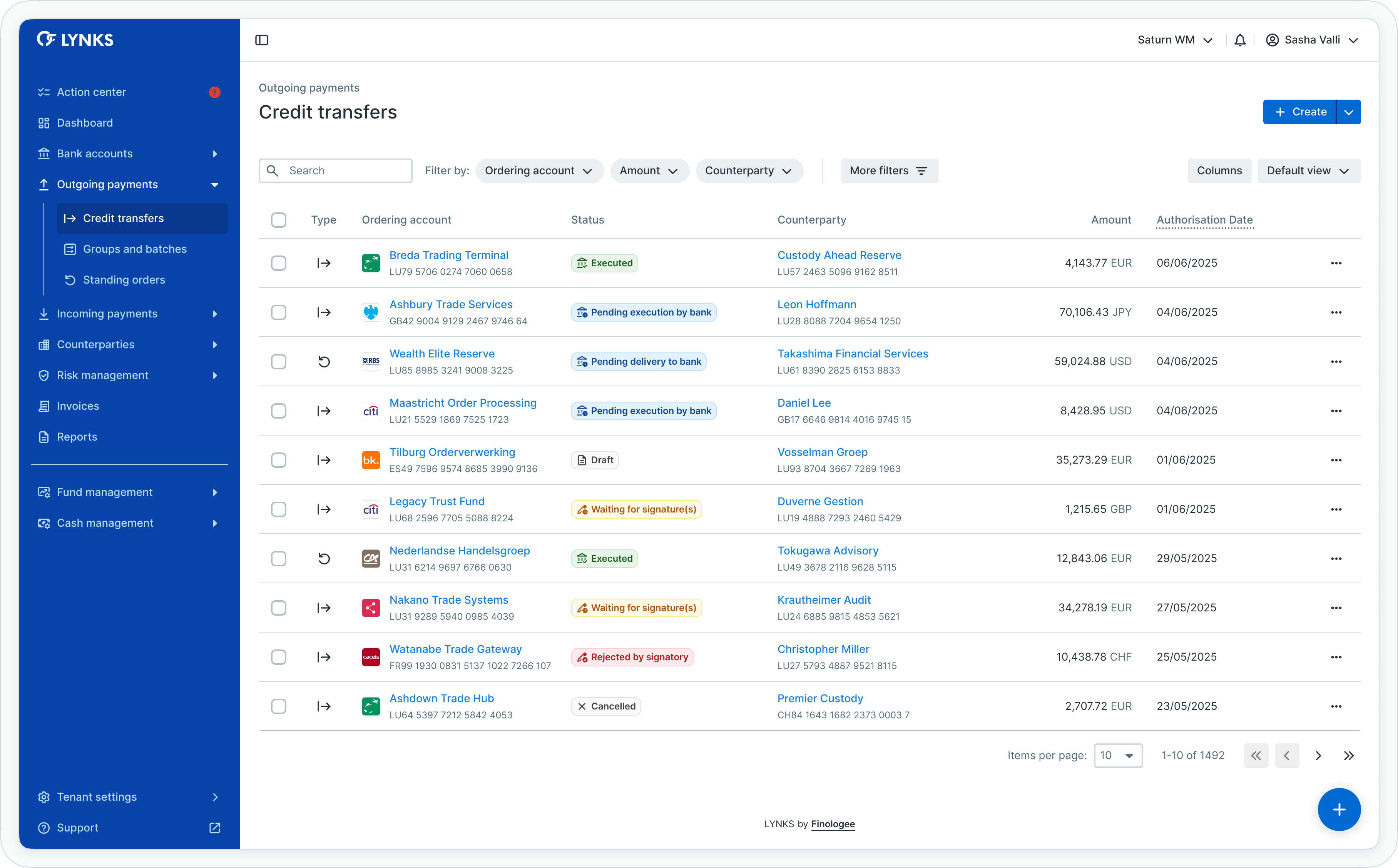Open the Takashima Financial Services counterparty link
Screen dimensions: 1398x868
click(x=852, y=354)
